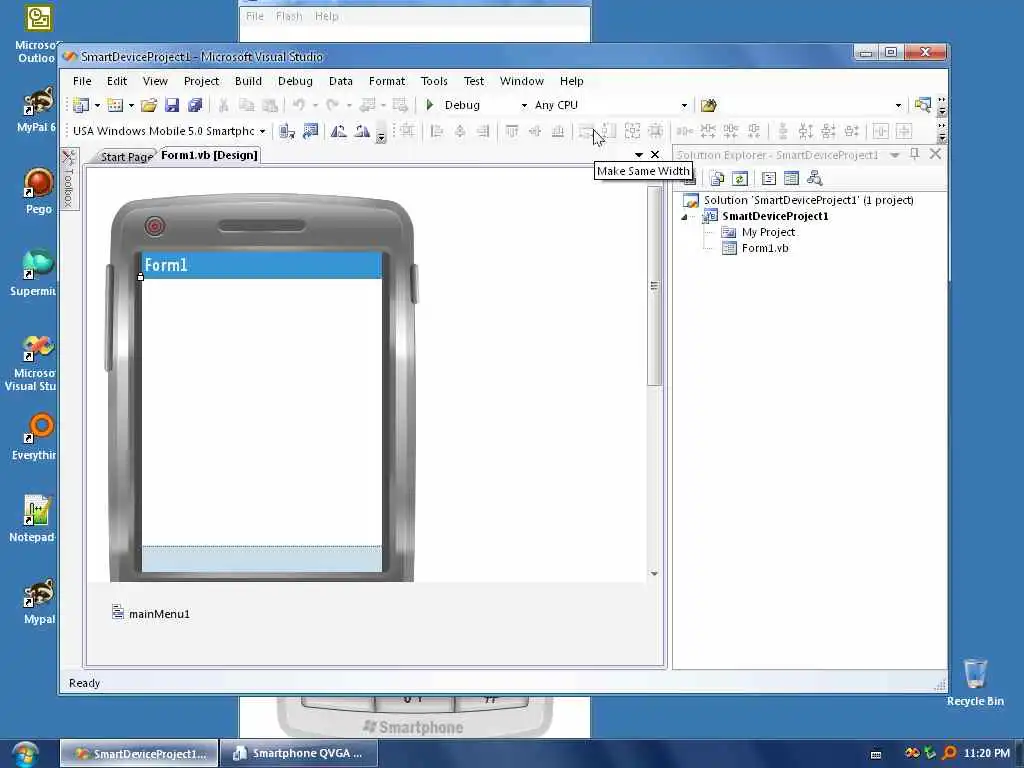The height and width of the screenshot is (768, 1024).
Task: Click Make Vertical Spacing Equal icon
Action: [x=782, y=131]
